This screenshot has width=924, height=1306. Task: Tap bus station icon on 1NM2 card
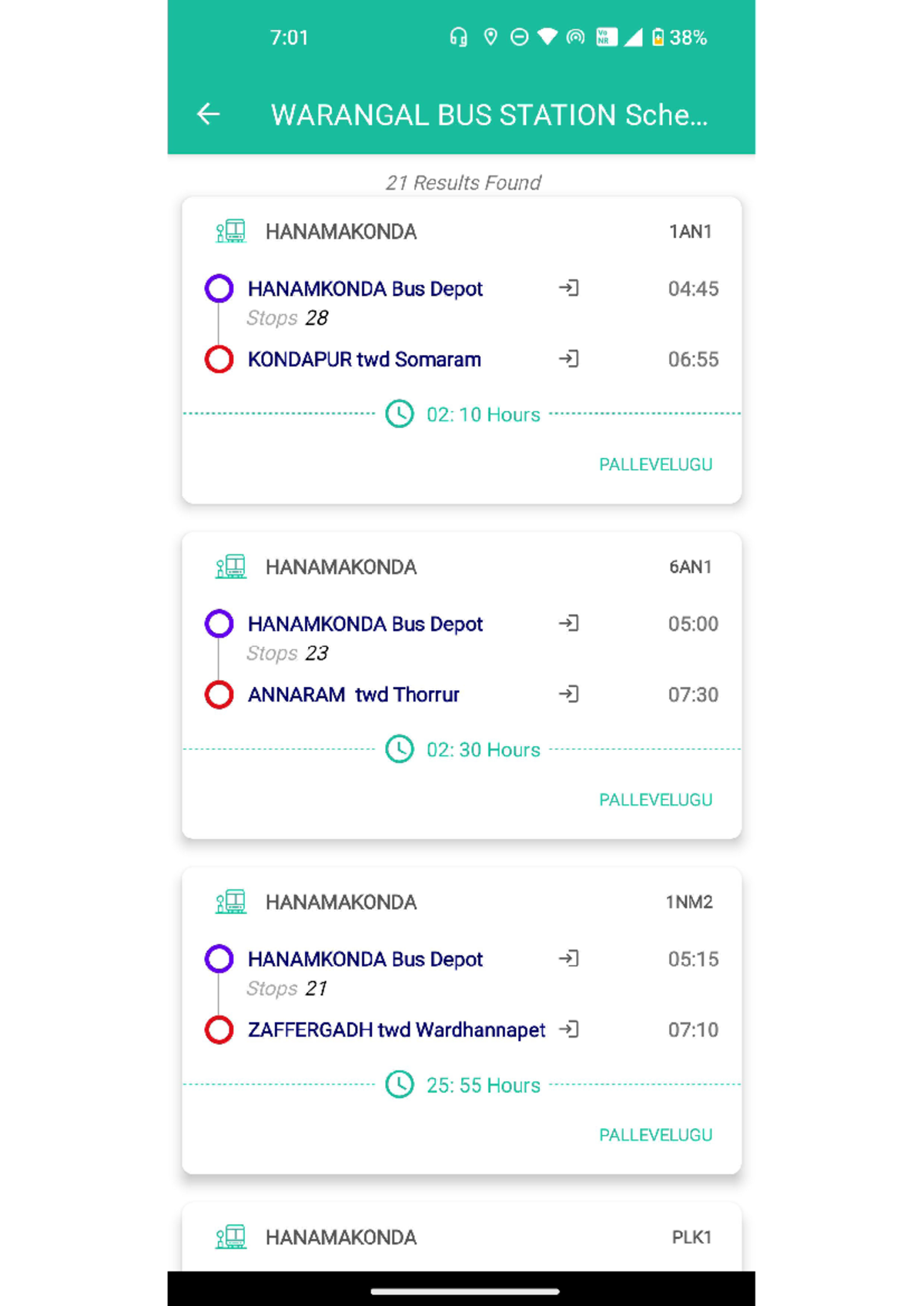click(x=231, y=902)
